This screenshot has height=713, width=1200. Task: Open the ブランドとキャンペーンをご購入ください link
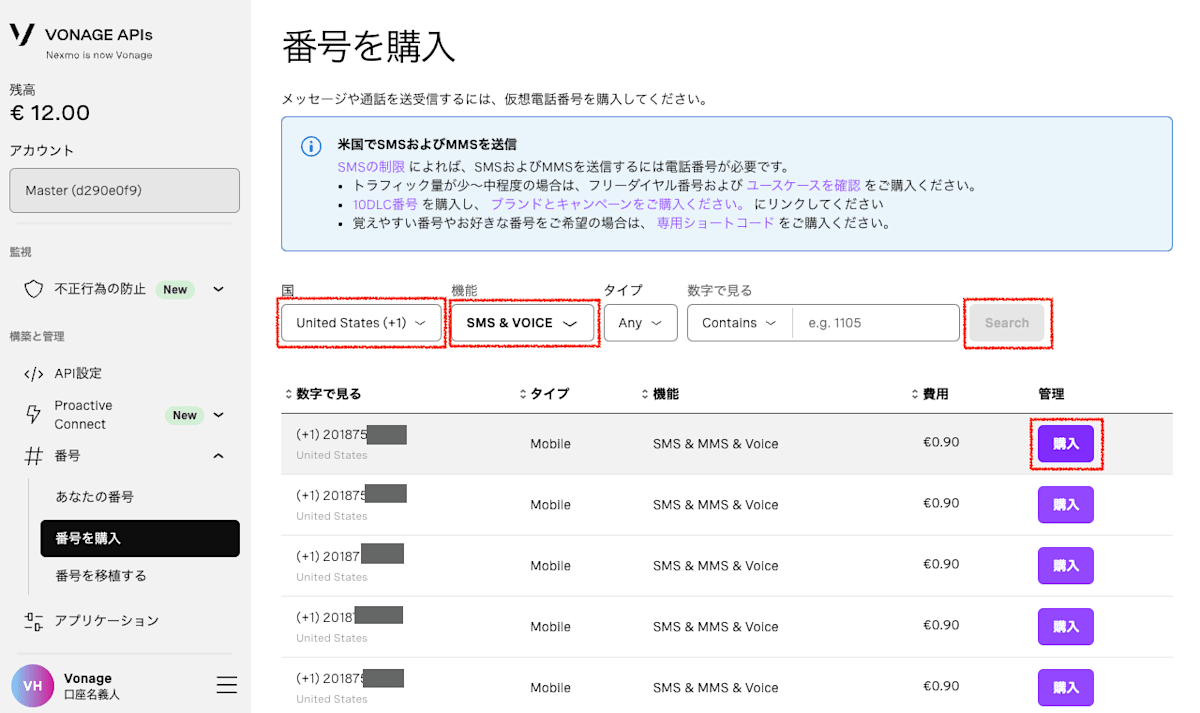pyautogui.click(x=616, y=204)
